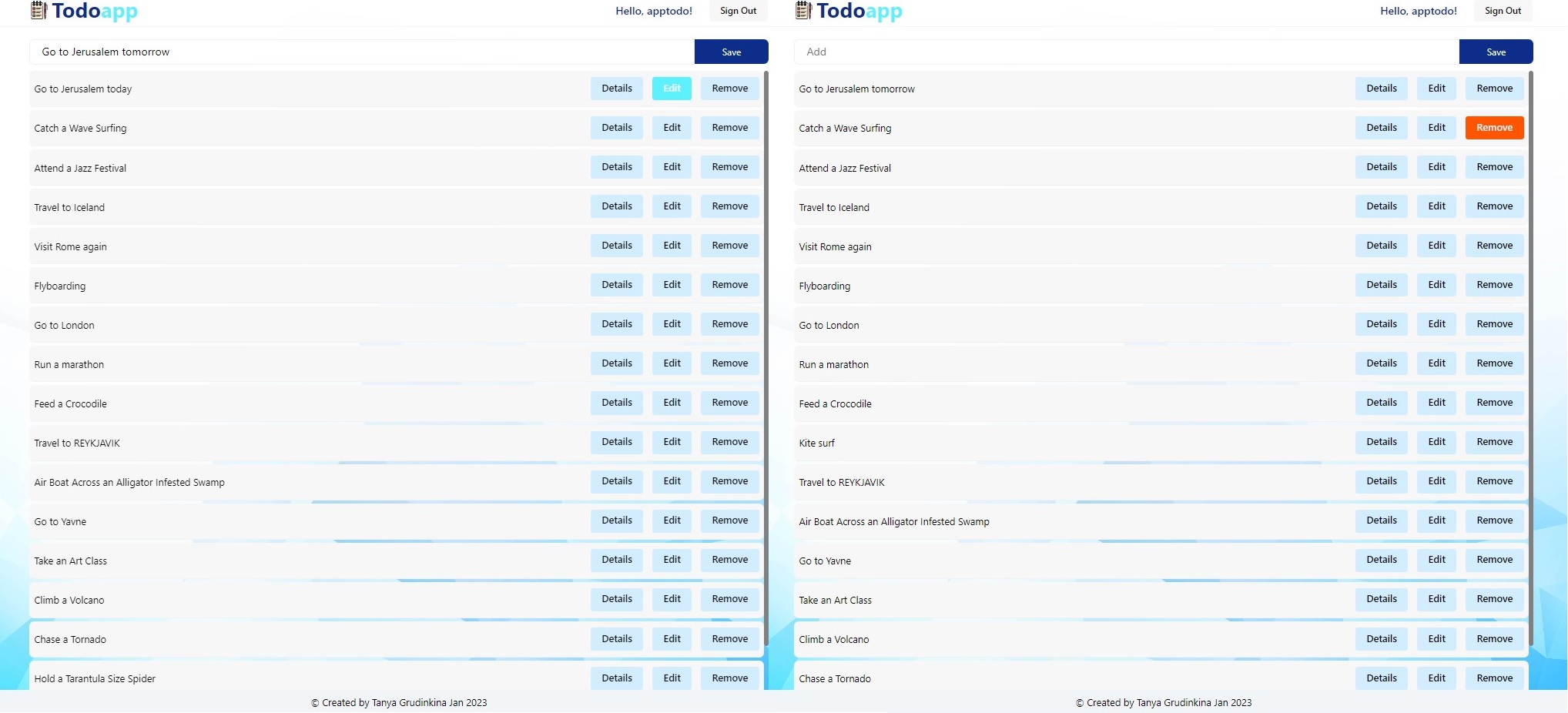Image resolution: width=1568 pixels, height=713 pixels.
Task: Edit 'Visit Rome again' in left window
Action: tap(672, 246)
